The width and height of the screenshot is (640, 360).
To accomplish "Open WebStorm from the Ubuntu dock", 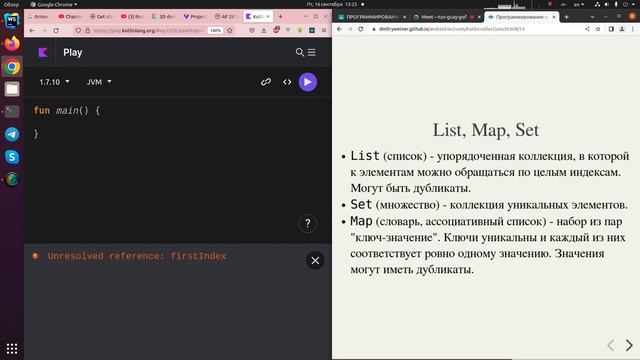I will click(12, 20).
